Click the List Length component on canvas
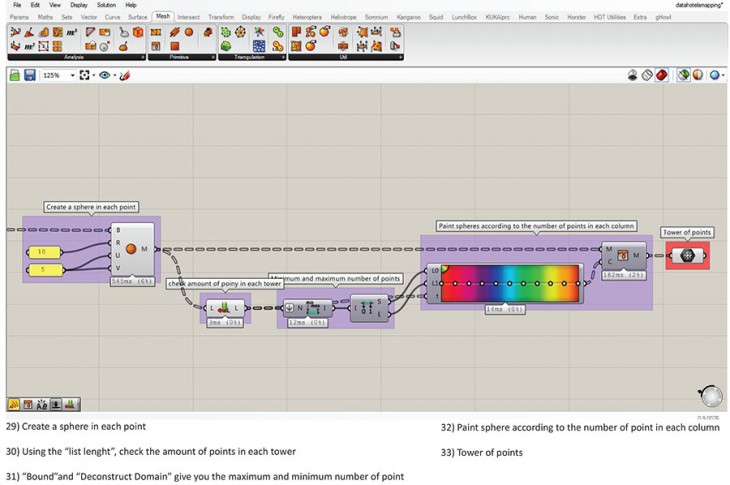730x485 pixels. coord(223,308)
